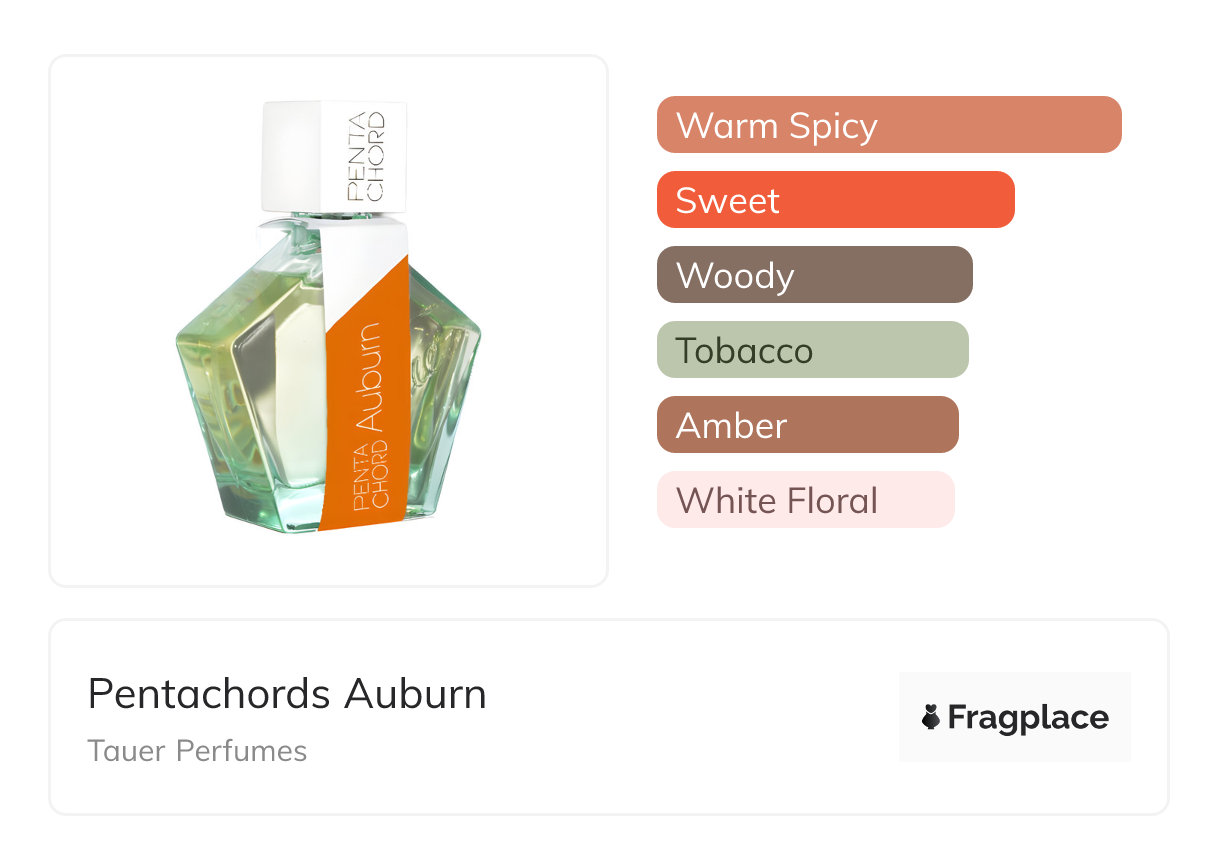This screenshot has width=1218, height=864.
Task: Click the white bottle cap labeled PENTA CHORD
Action: coord(333,155)
